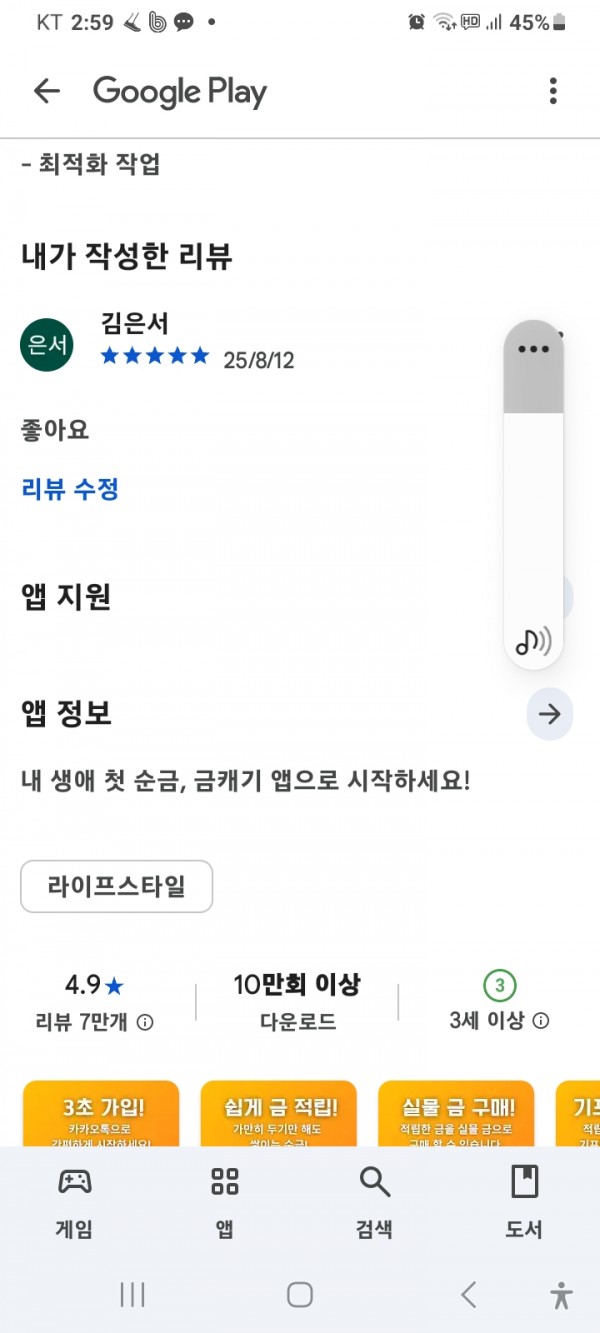Tap the 라이프스타일 category chip
This screenshot has height=1333, width=600.
click(x=116, y=886)
